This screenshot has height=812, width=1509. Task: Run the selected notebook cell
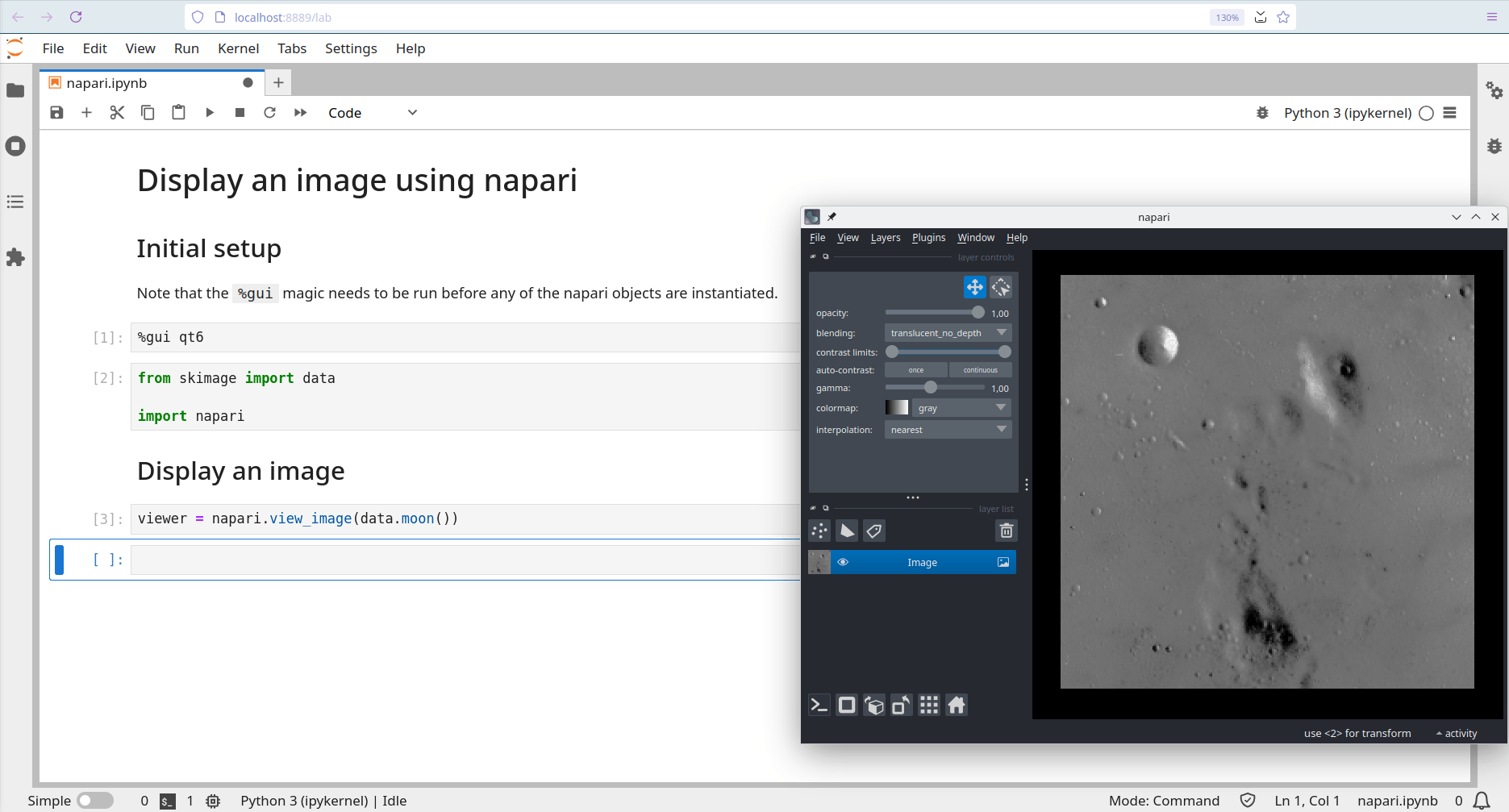[x=210, y=113]
